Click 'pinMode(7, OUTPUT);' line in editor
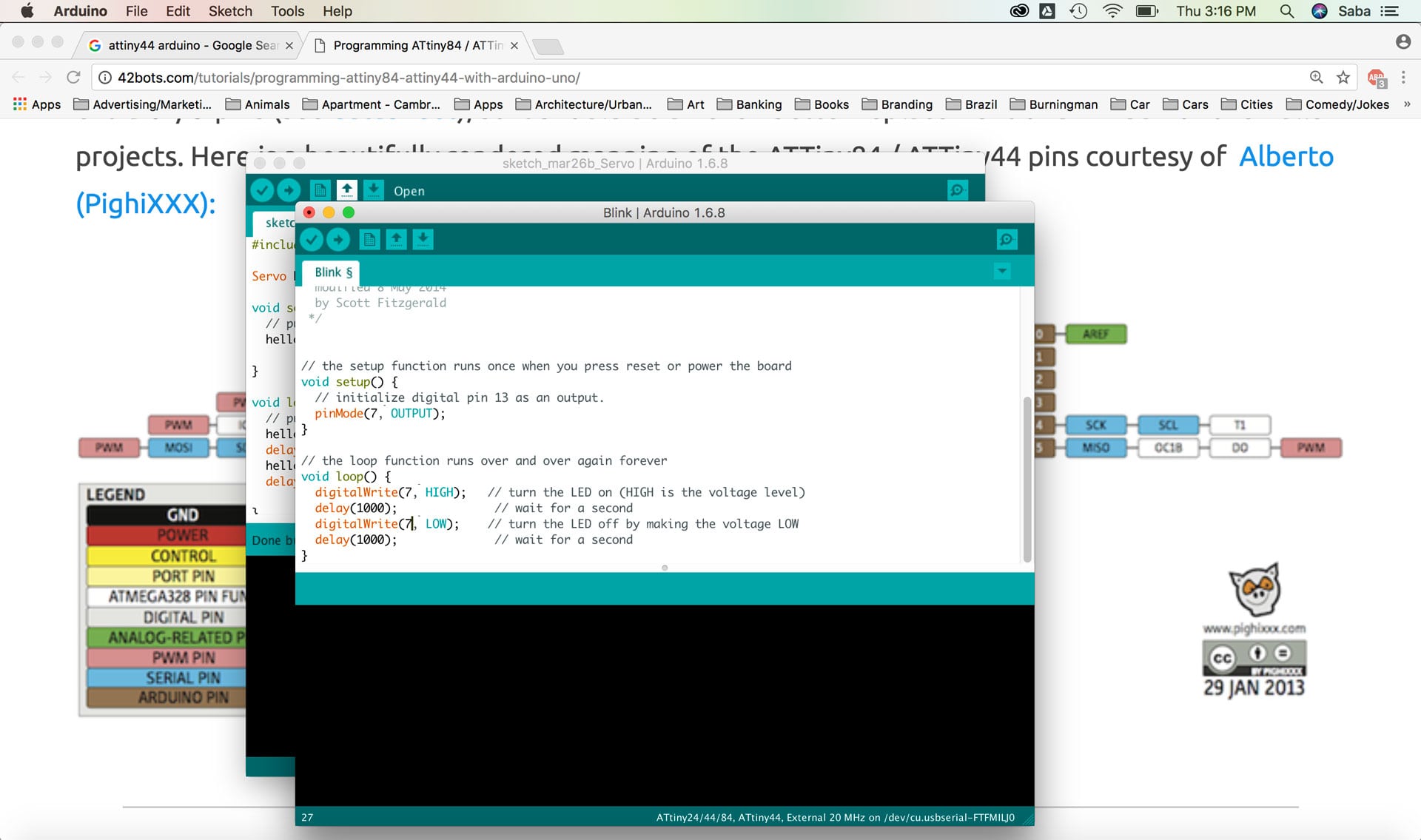The width and height of the screenshot is (1421, 840). click(x=380, y=413)
